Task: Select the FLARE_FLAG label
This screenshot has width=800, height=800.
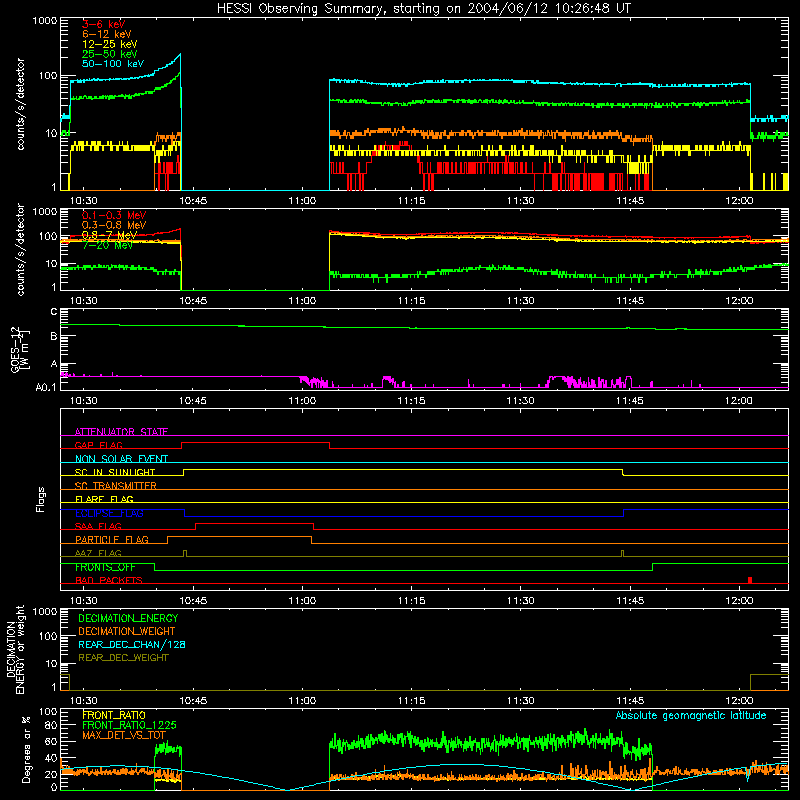Action: (x=104, y=499)
